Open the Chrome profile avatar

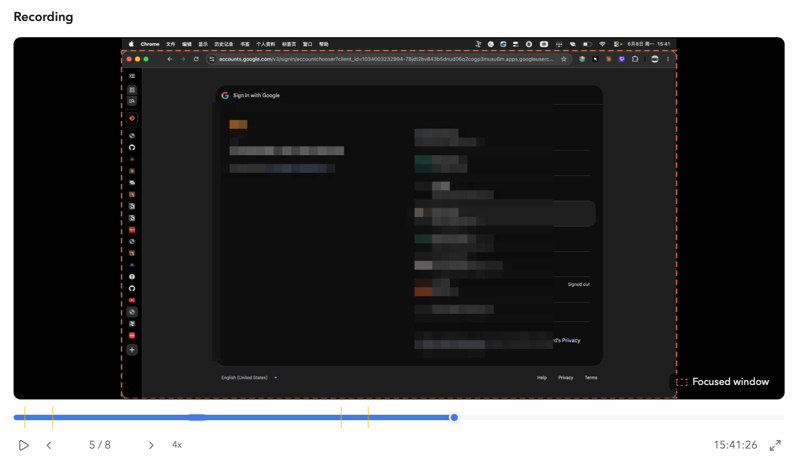pyautogui.click(x=655, y=59)
